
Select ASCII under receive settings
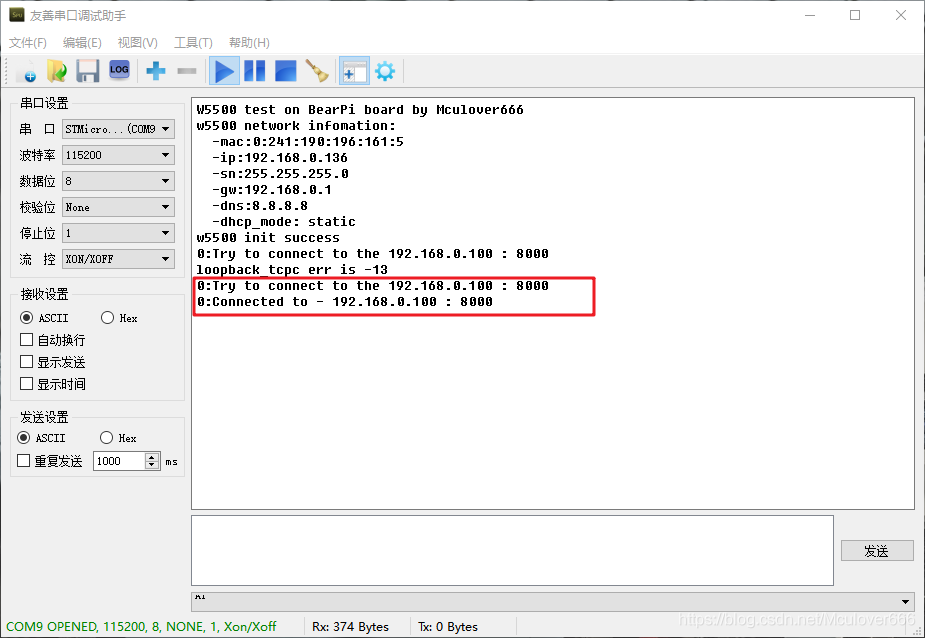[x=44, y=318]
